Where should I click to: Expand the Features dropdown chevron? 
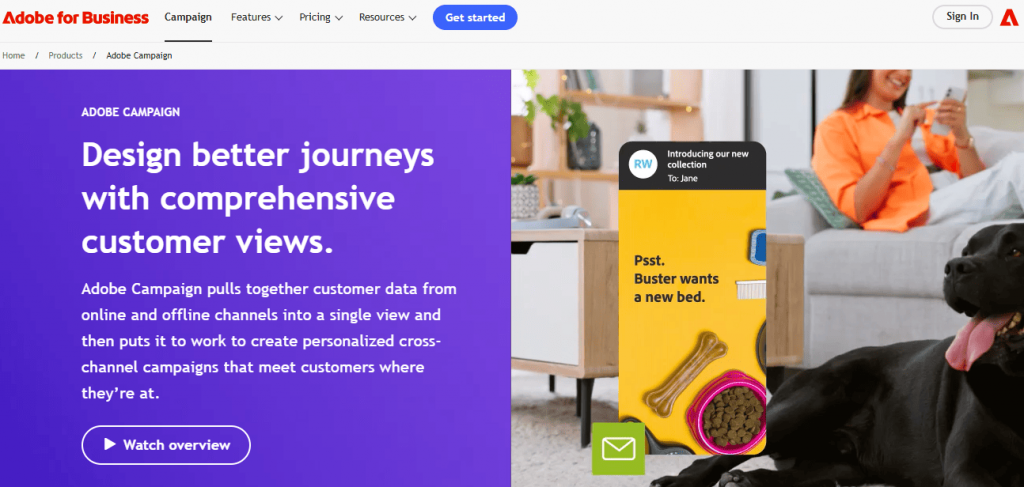pyautogui.click(x=279, y=18)
